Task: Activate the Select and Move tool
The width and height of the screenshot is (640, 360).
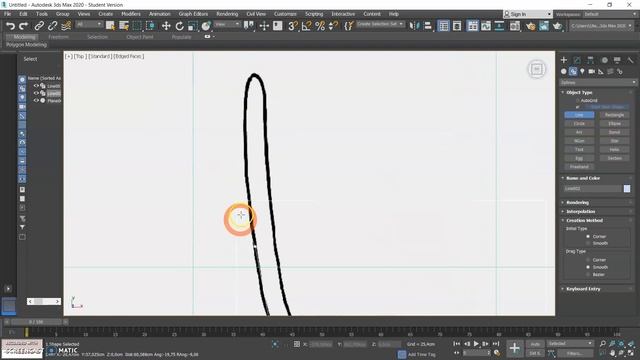Action: [166, 26]
